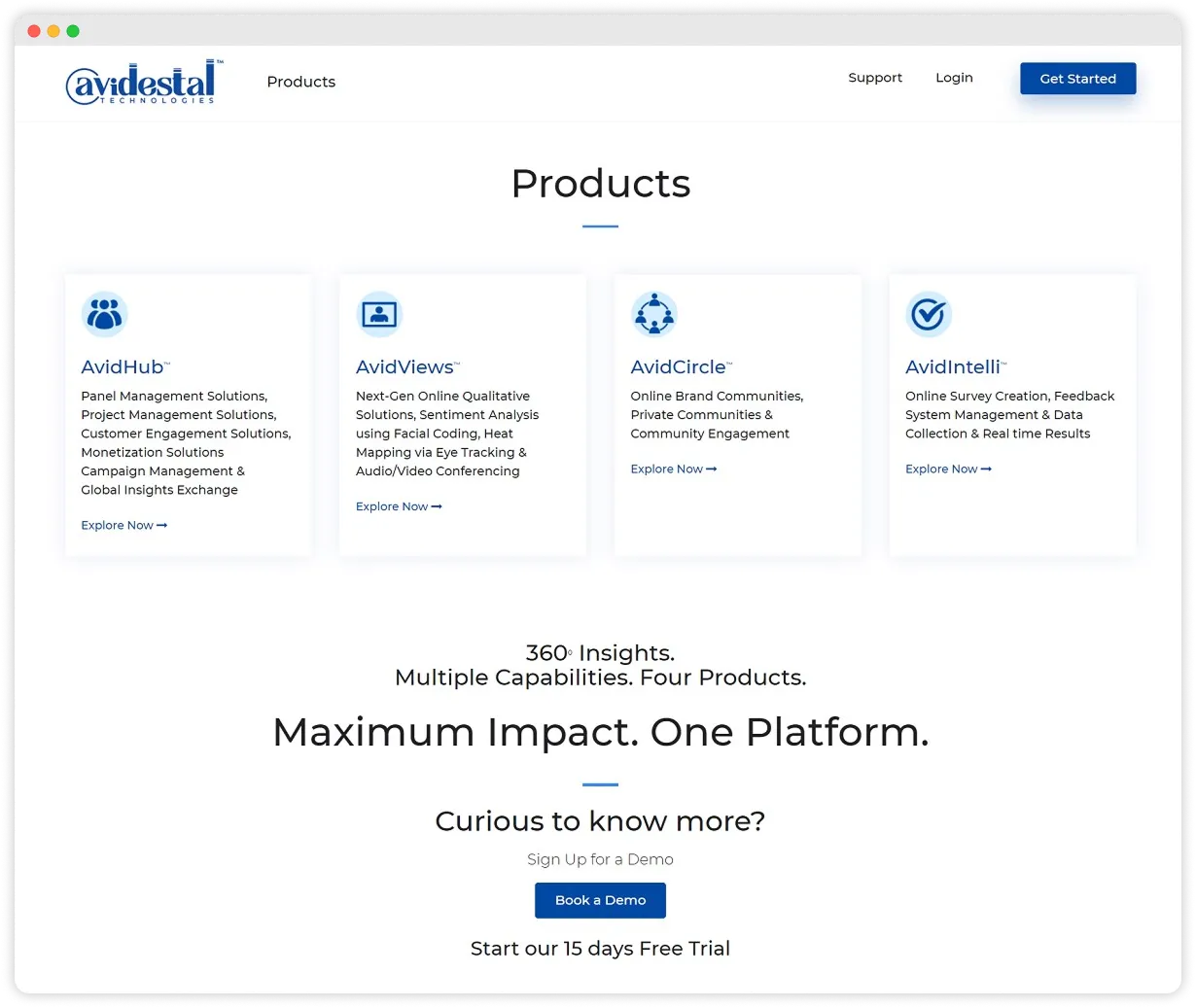Click the AvidIntelli description about Online Survey Creation
Viewport: 1196px width, 1008px height.
1009,415
